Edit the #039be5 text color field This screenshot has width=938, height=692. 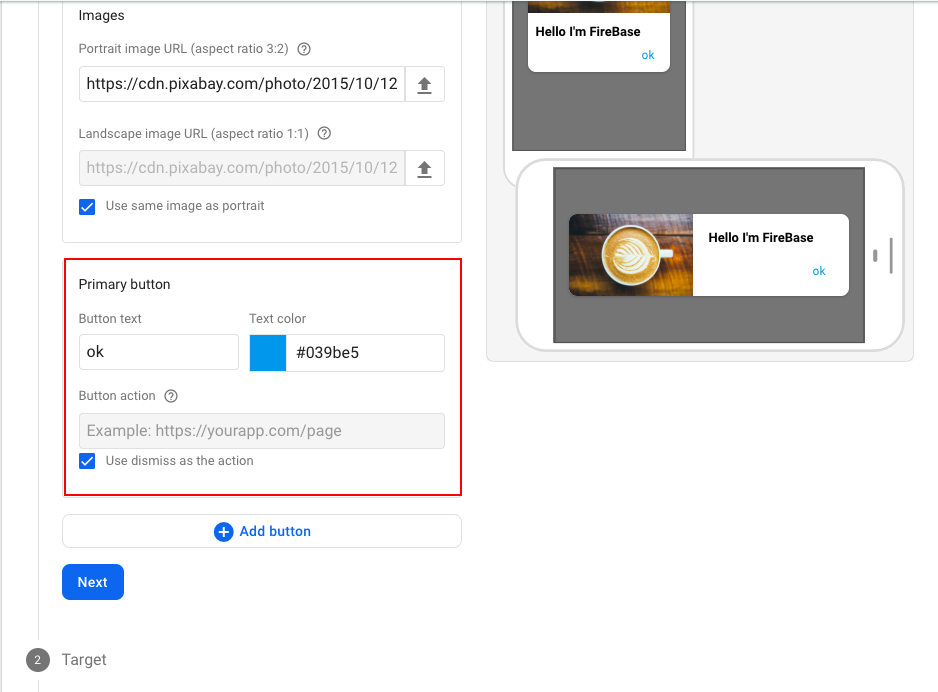point(365,353)
